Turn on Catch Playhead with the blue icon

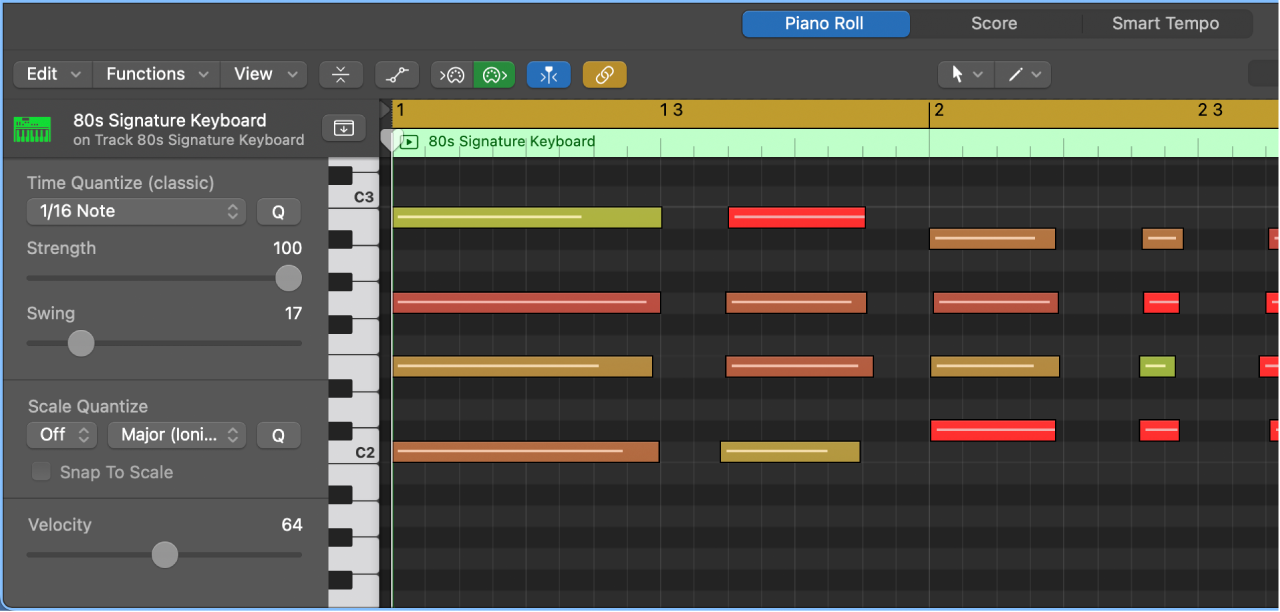pos(548,74)
